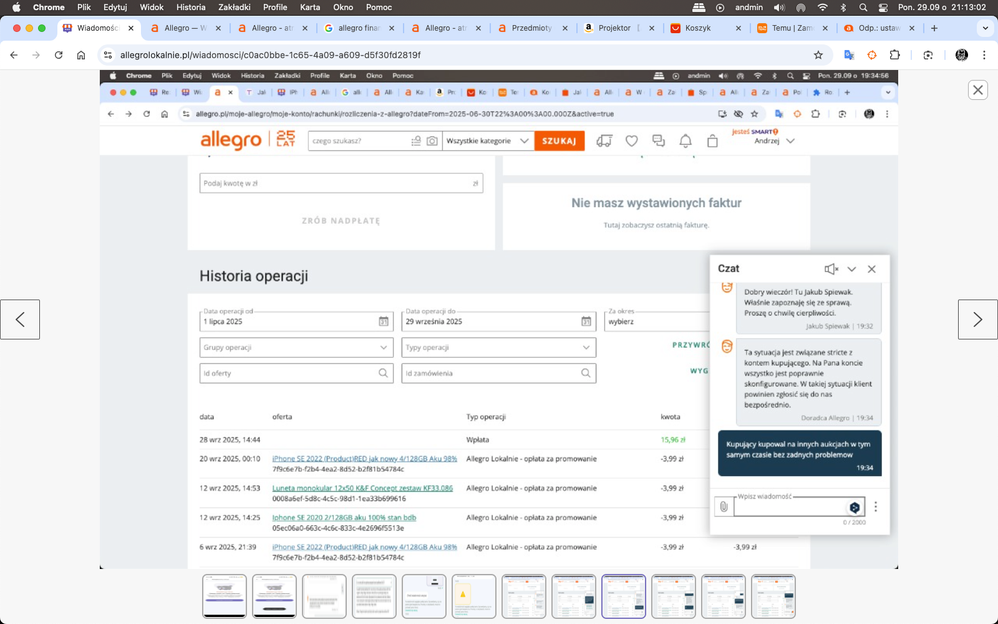Click the camera image-search icon in Allegro's search box
This screenshot has height=624, width=998.
pyautogui.click(x=432, y=141)
